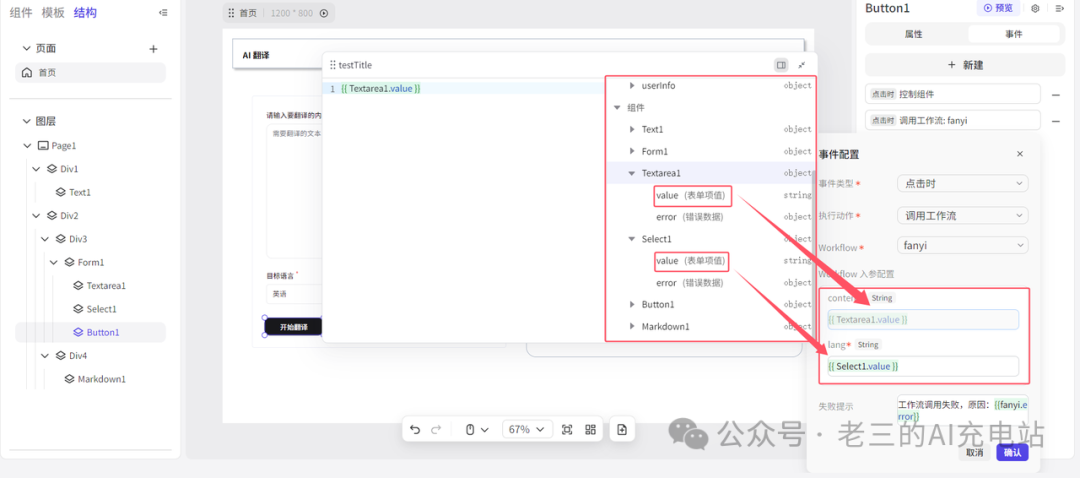Collapse the 图层 section

26,121
